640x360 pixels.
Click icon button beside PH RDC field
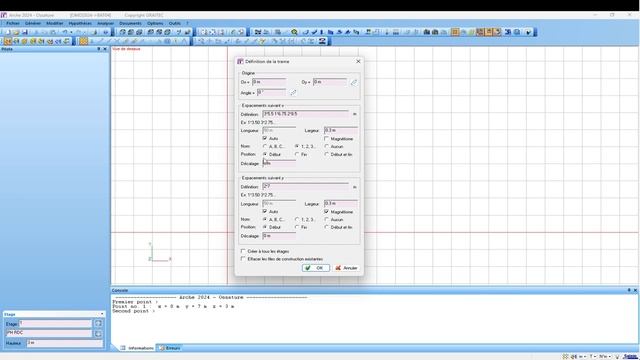(98, 333)
